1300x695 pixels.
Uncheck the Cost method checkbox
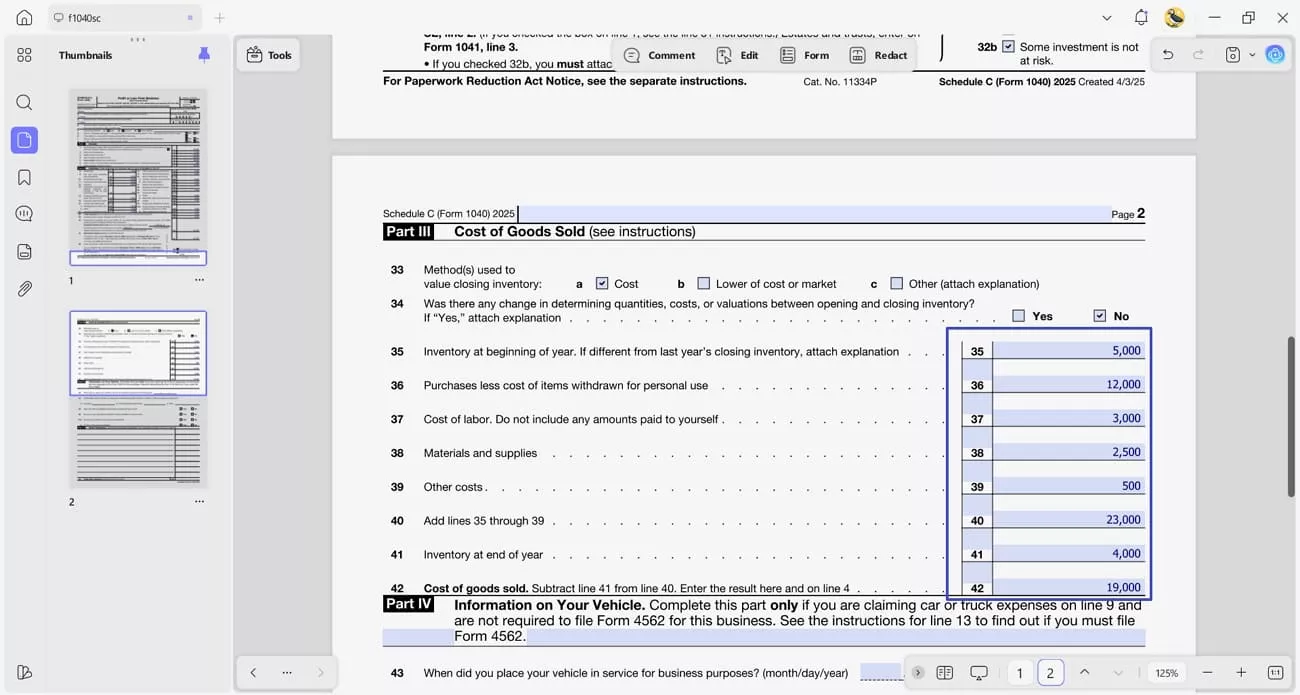click(602, 283)
